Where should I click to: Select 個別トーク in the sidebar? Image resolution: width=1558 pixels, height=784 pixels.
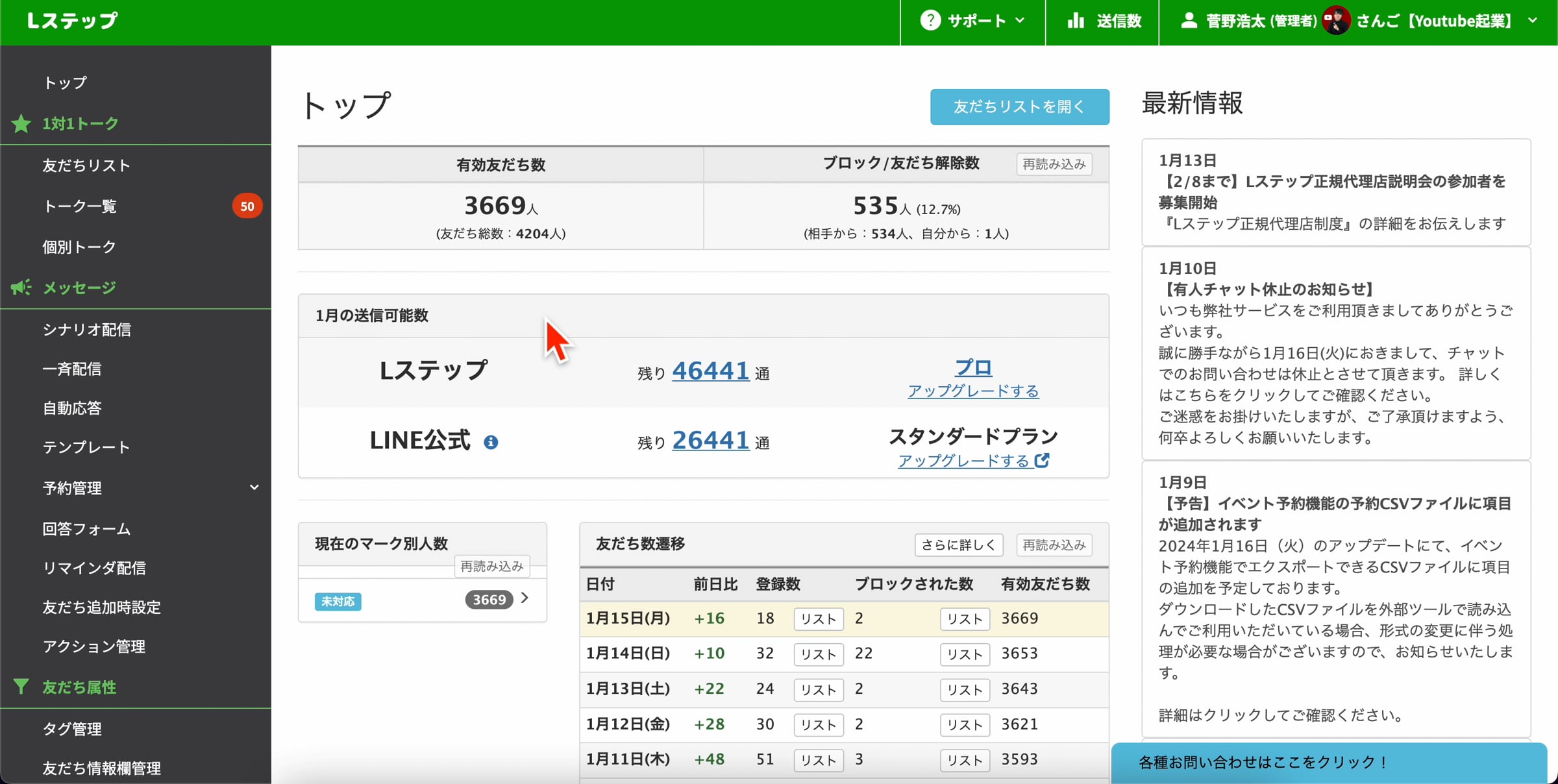[x=79, y=247]
